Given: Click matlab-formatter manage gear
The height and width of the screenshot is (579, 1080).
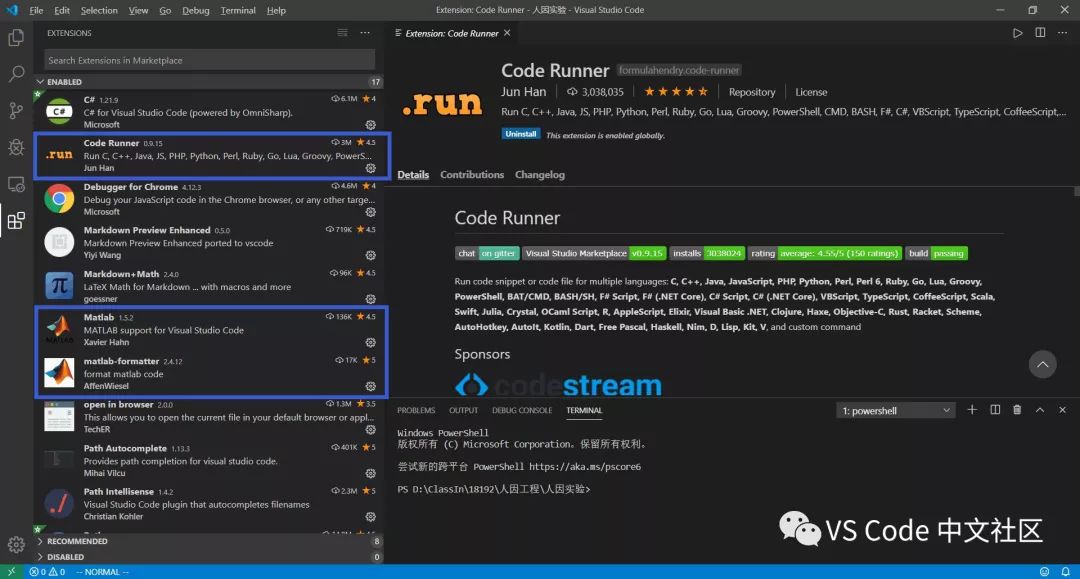Looking at the screenshot, I should point(371,386).
